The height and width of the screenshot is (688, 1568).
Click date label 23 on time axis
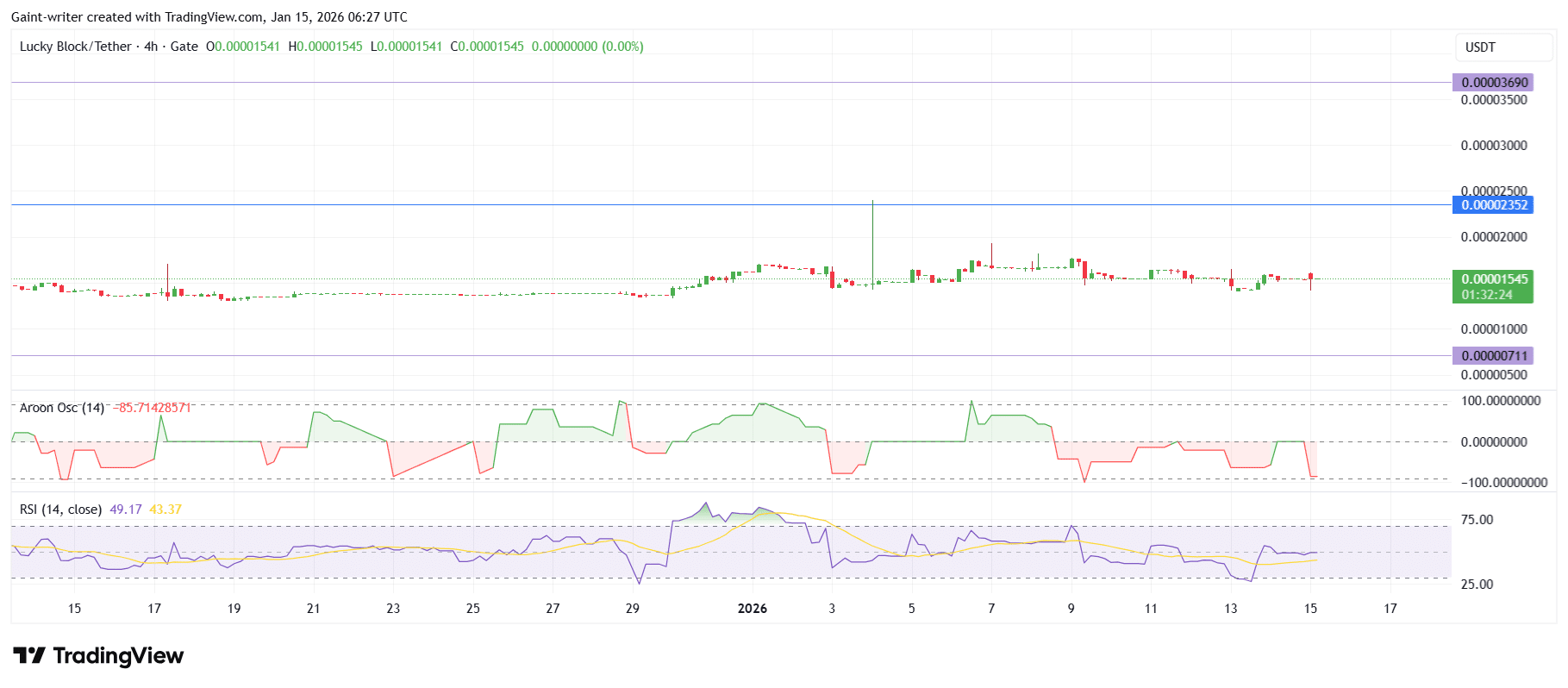point(393,609)
